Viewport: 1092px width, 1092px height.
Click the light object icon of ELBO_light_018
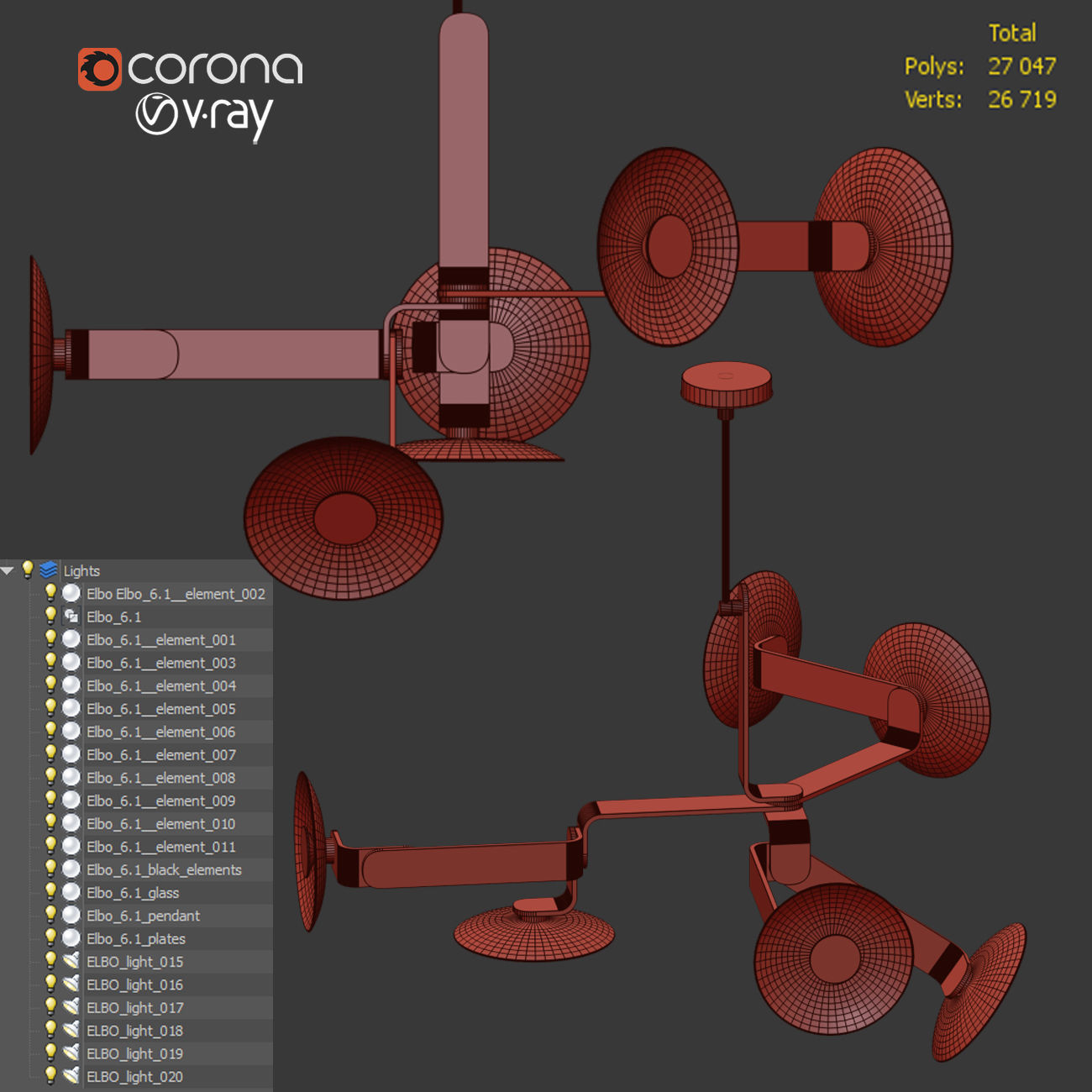(71, 1031)
